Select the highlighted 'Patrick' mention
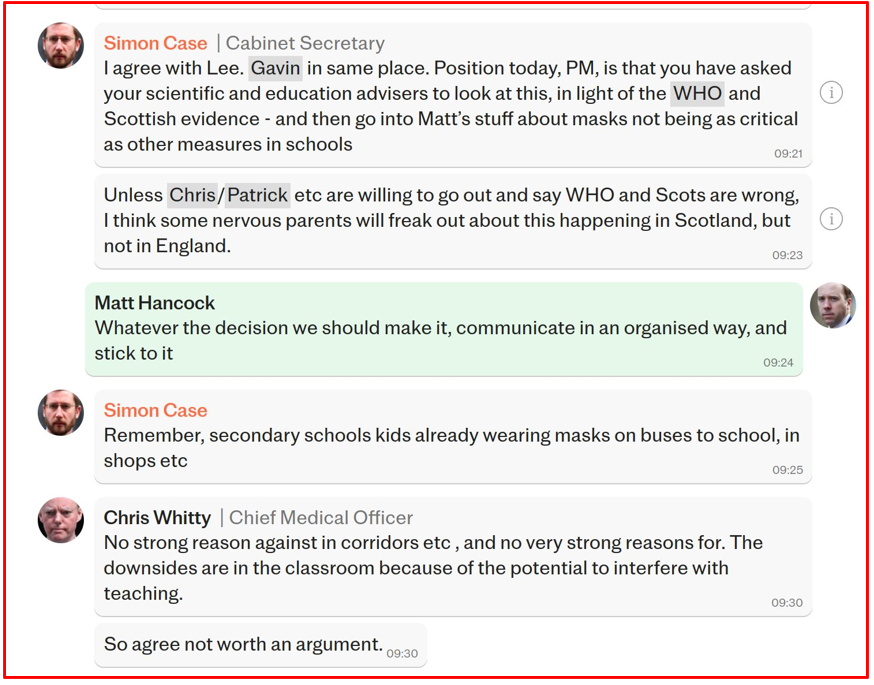Image resolution: width=874 pixels, height=685 pixels. [258, 195]
